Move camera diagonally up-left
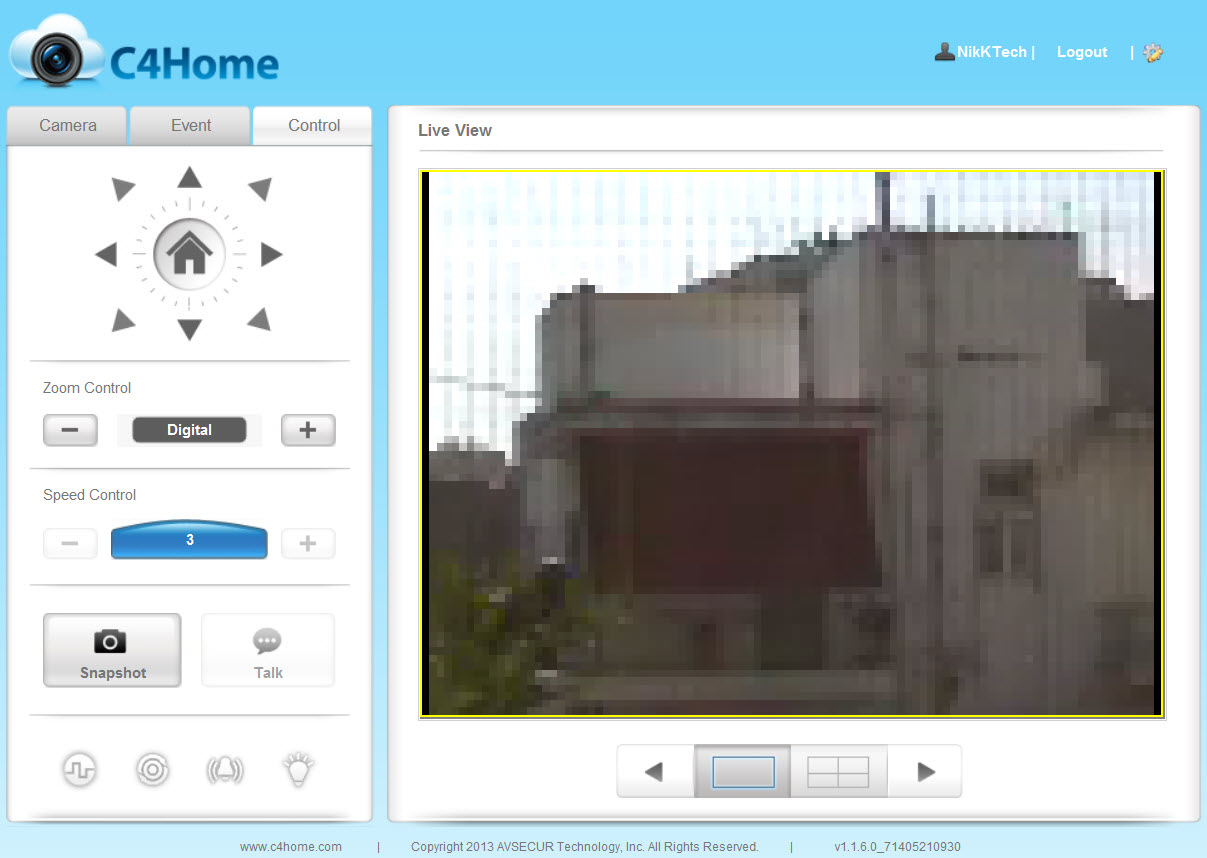This screenshot has height=858, width=1207. (x=123, y=188)
